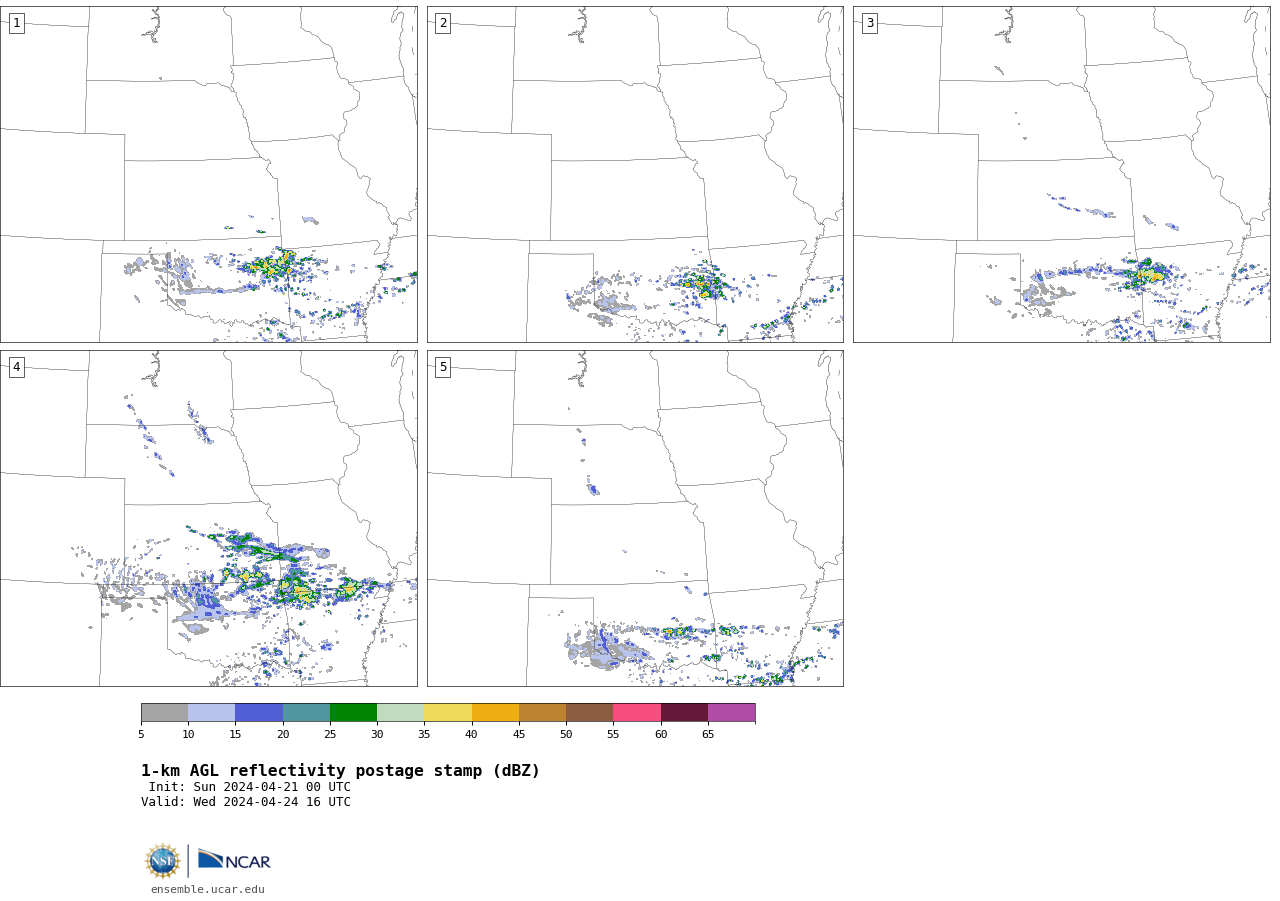Click the reflectivity postage stamp title
The height and width of the screenshot is (901, 1280).
pyautogui.click(x=340, y=771)
